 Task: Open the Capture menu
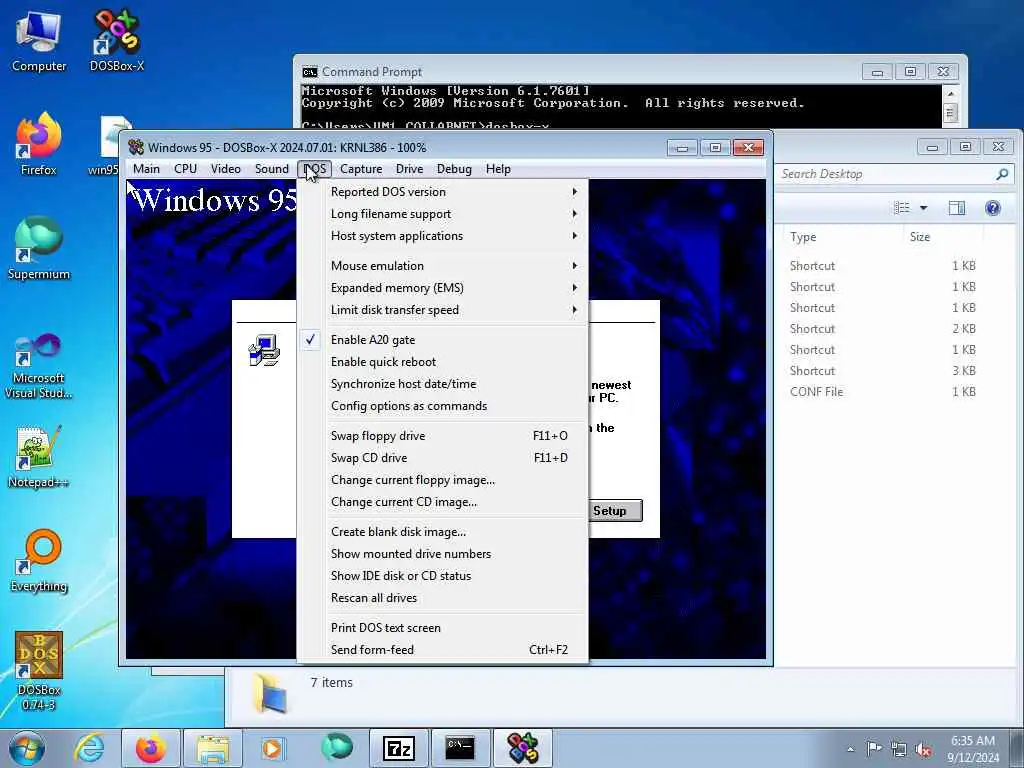point(361,169)
